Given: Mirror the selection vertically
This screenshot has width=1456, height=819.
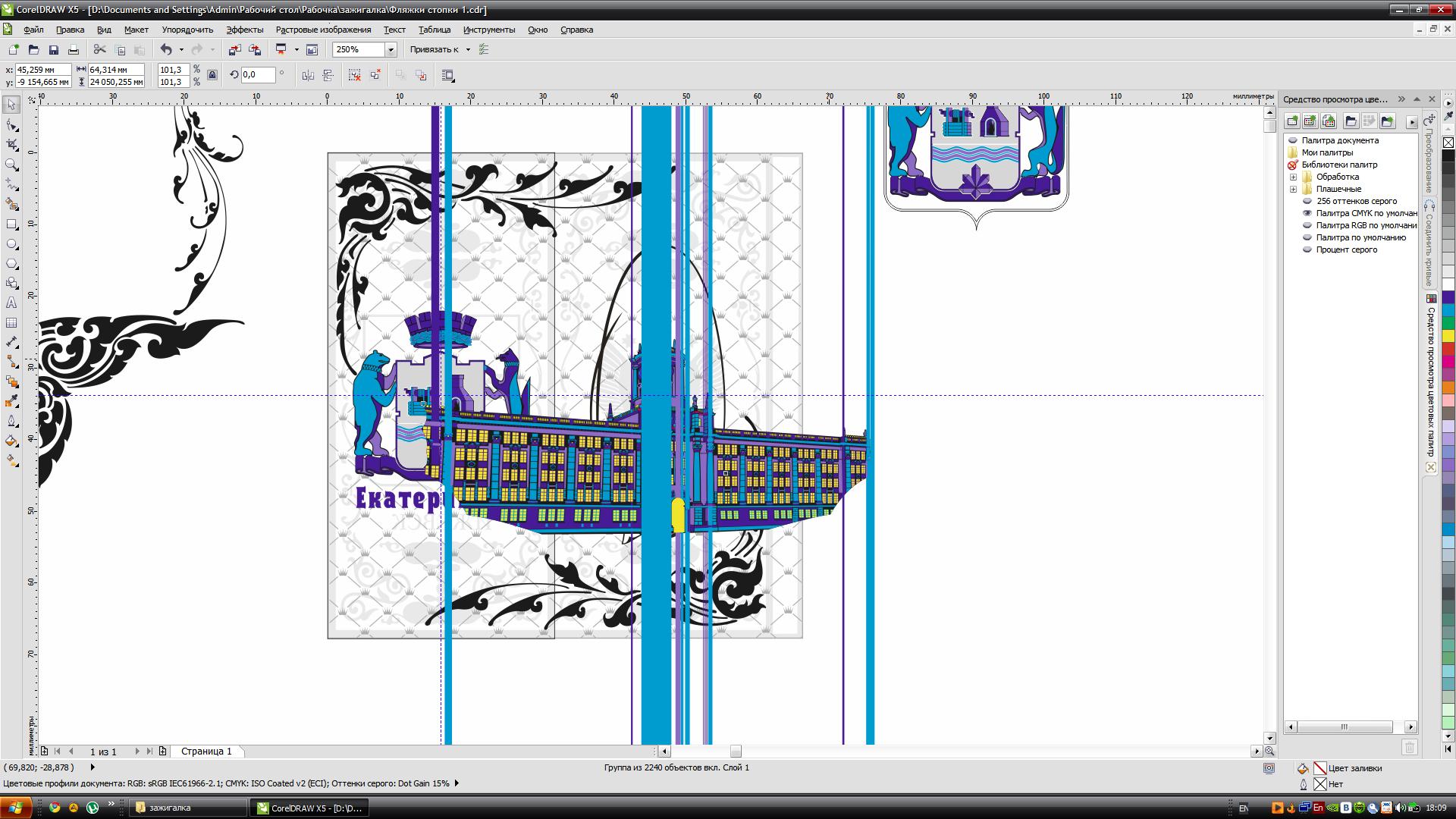Looking at the screenshot, I should coord(328,75).
